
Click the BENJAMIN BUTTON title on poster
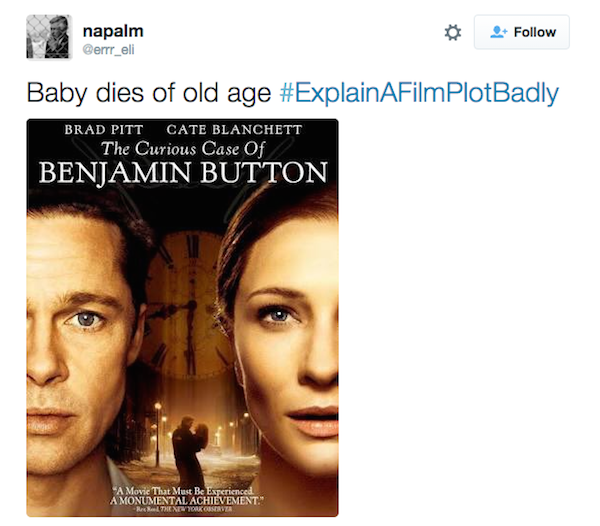pyautogui.click(x=182, y=173)
